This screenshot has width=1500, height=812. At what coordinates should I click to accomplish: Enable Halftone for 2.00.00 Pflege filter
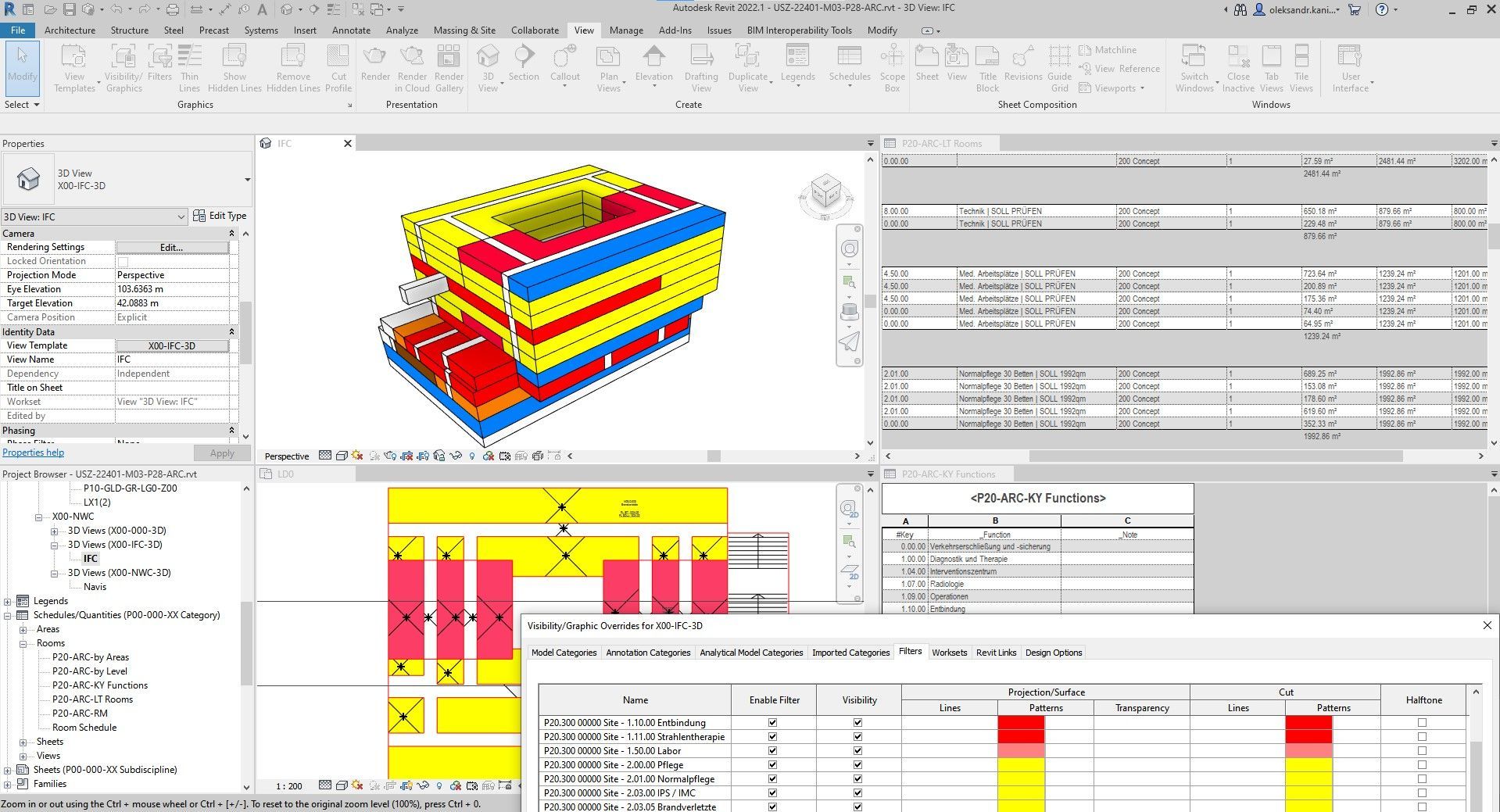[x=1422, y=765]
